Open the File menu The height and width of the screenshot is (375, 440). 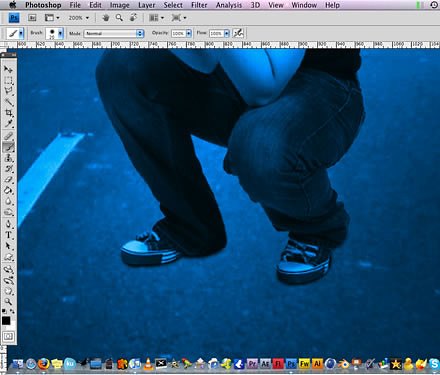[x=75, y=5]
